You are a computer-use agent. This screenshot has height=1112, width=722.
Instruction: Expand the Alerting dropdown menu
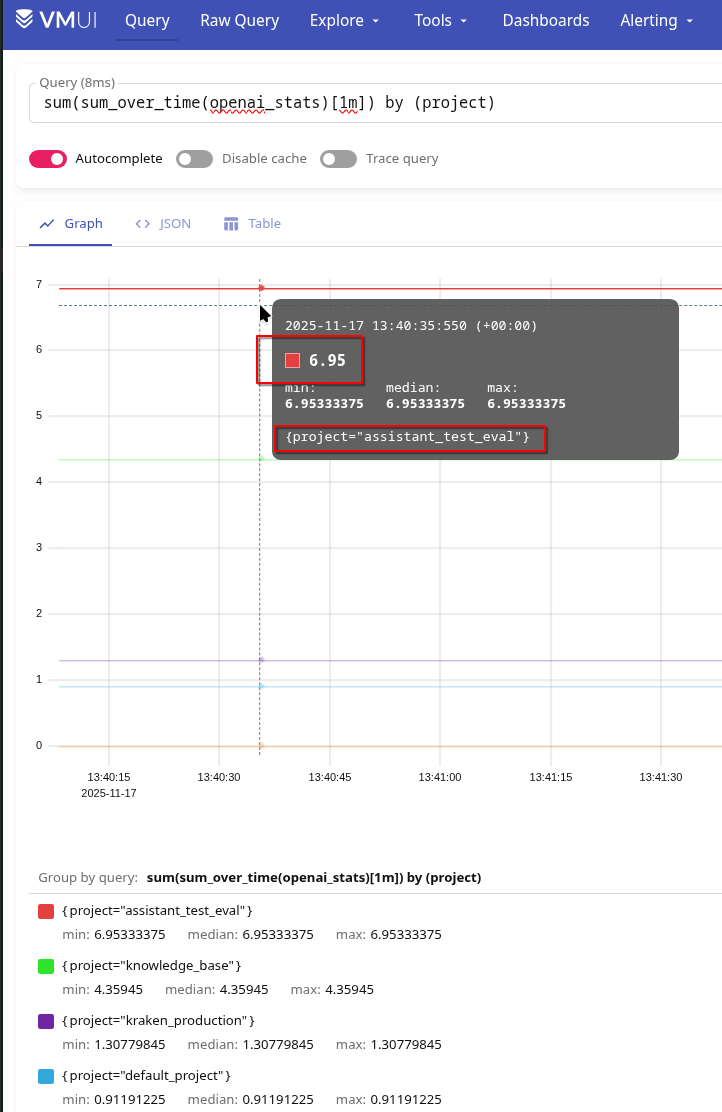pos(657,21)
